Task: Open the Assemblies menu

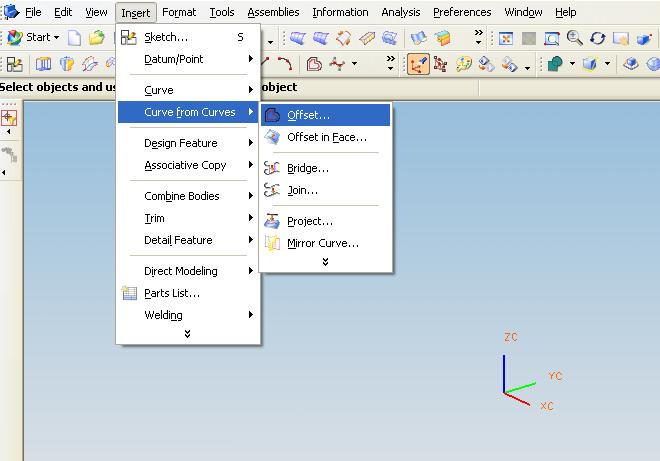Action: click(x=273, y=13)
